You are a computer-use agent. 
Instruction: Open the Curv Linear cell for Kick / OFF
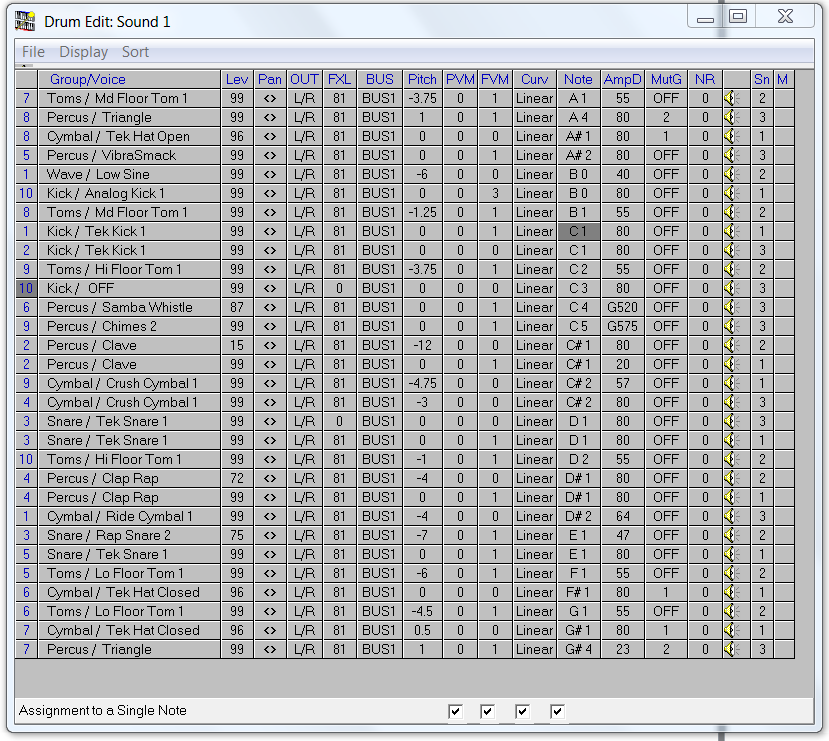point(534,288)
